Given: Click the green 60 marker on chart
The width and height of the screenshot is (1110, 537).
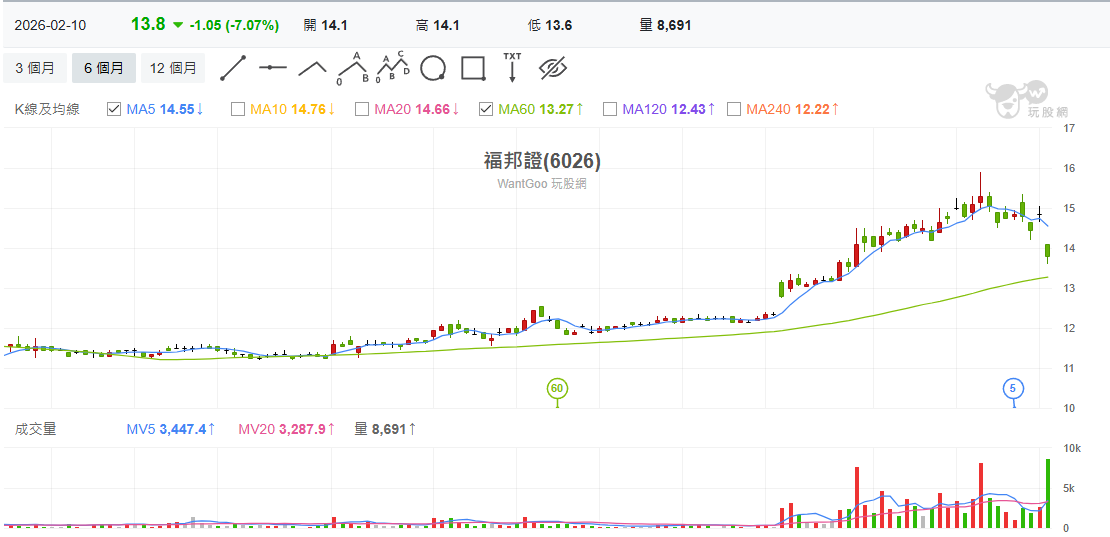Looking at the screenshot, I should [x=557, y=388].
